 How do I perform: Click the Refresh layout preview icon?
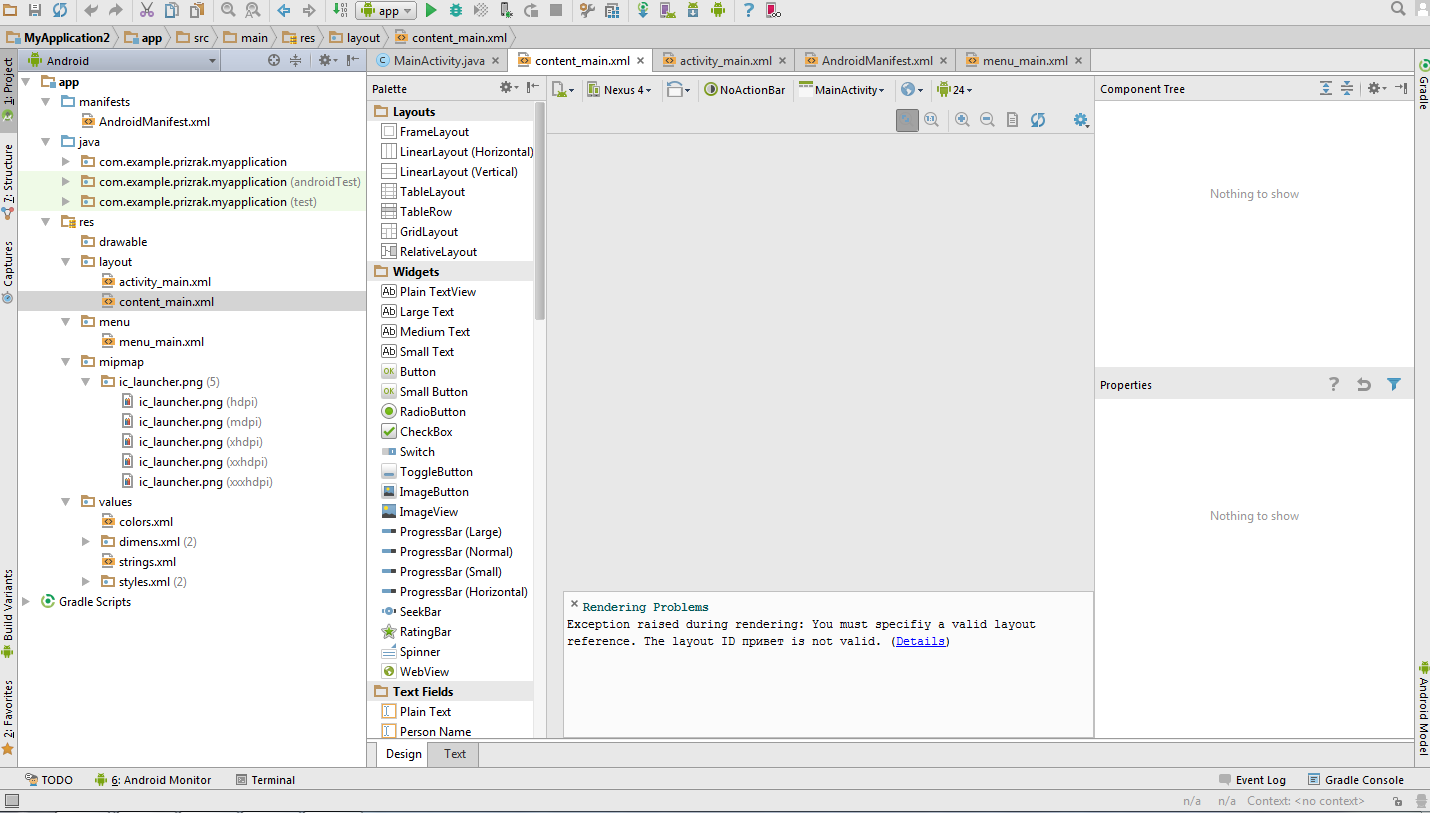pos(1038,119)
